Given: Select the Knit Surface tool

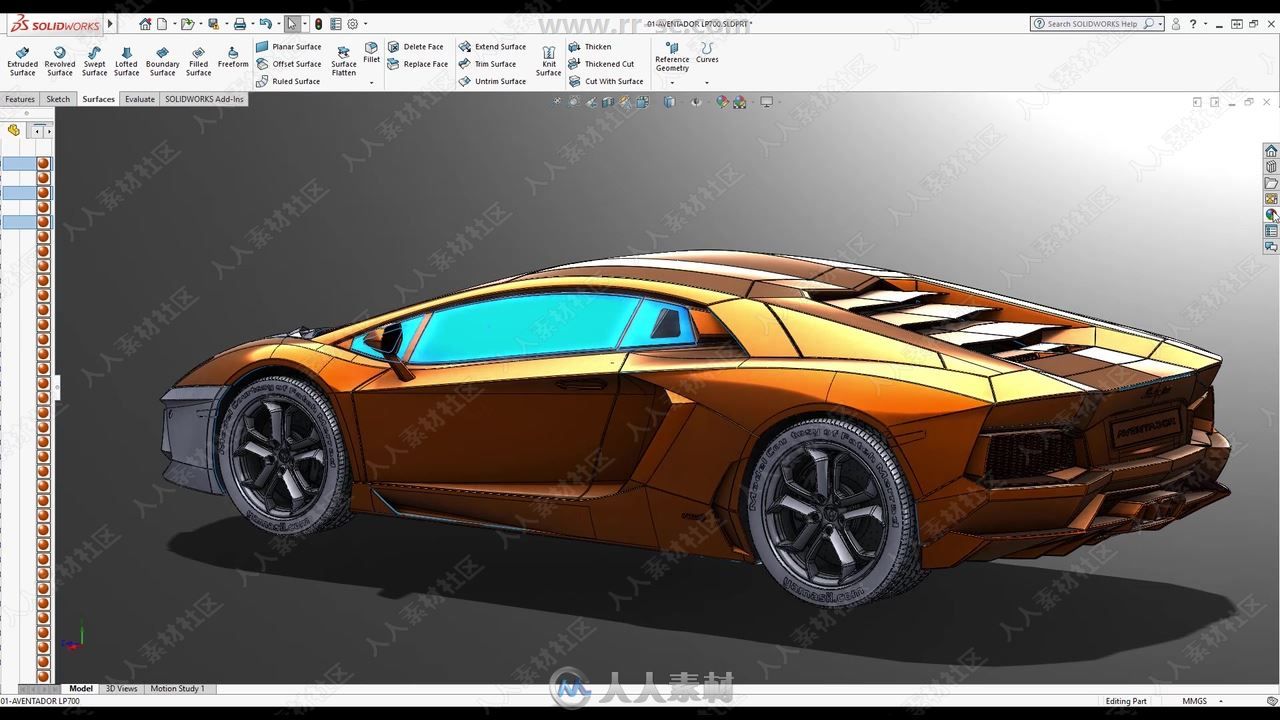Looking at the screenshot, I should tap(548, 61).
